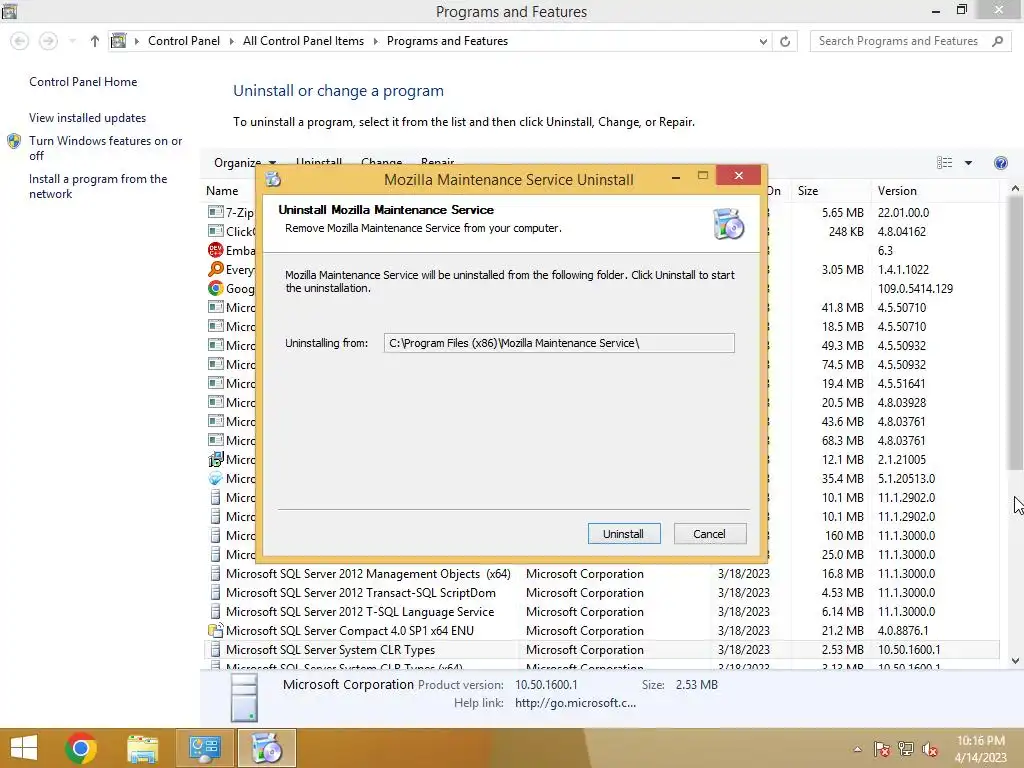Click Uninstall button in Mozilla dialog

624,534
